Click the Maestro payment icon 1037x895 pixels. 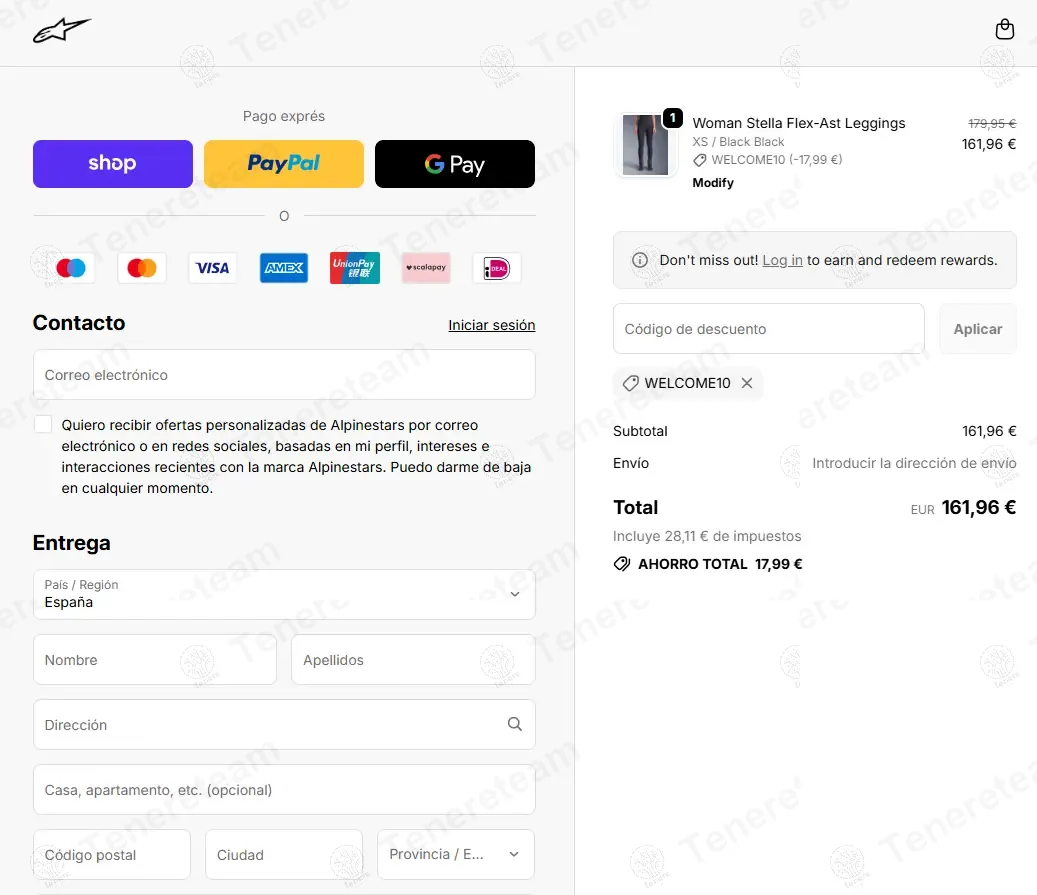click(71, 268)
